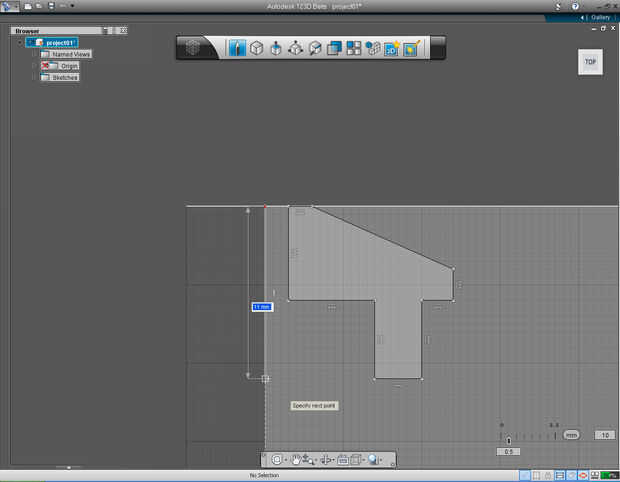Screen dimensions: 620x482
Task: Toggle the Origin folder visibility
Action: click(46, 65)
